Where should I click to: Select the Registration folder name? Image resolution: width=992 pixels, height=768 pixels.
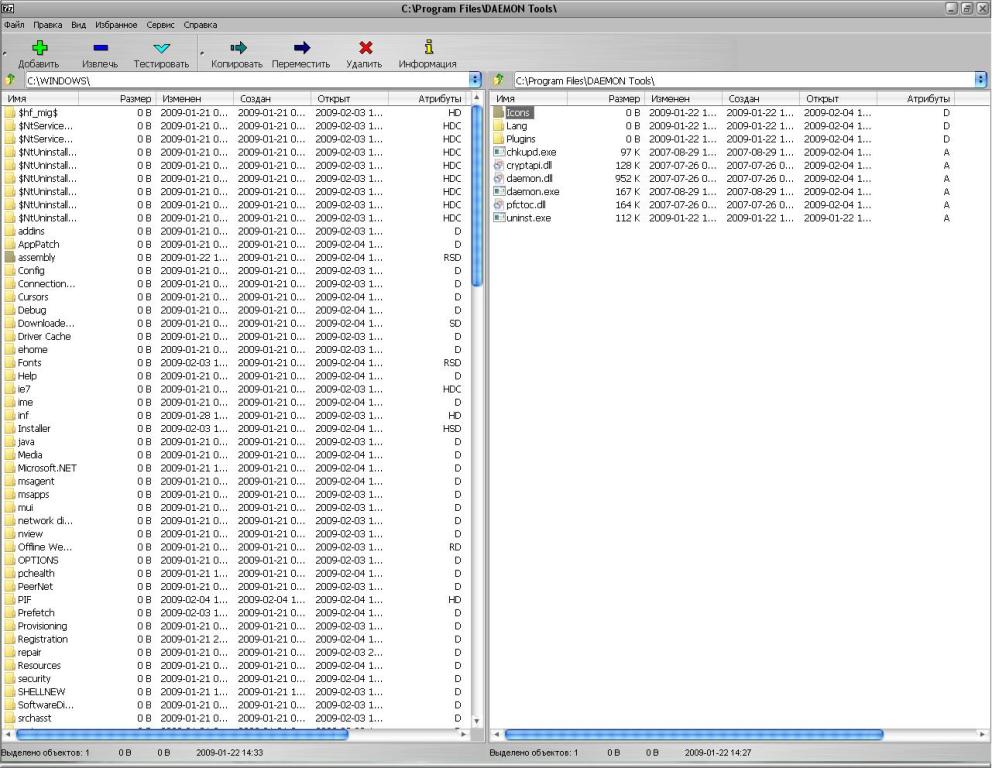point(42,640)
